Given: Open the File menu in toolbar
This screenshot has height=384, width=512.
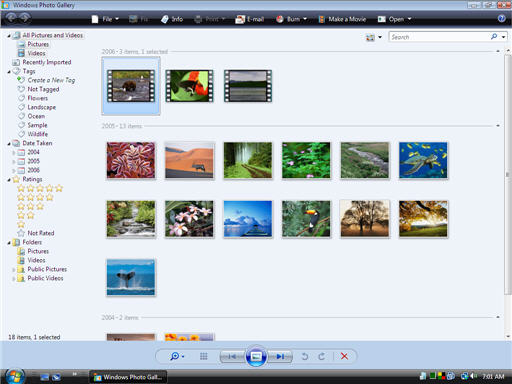Looking at the screenshot, I should 105,19.
